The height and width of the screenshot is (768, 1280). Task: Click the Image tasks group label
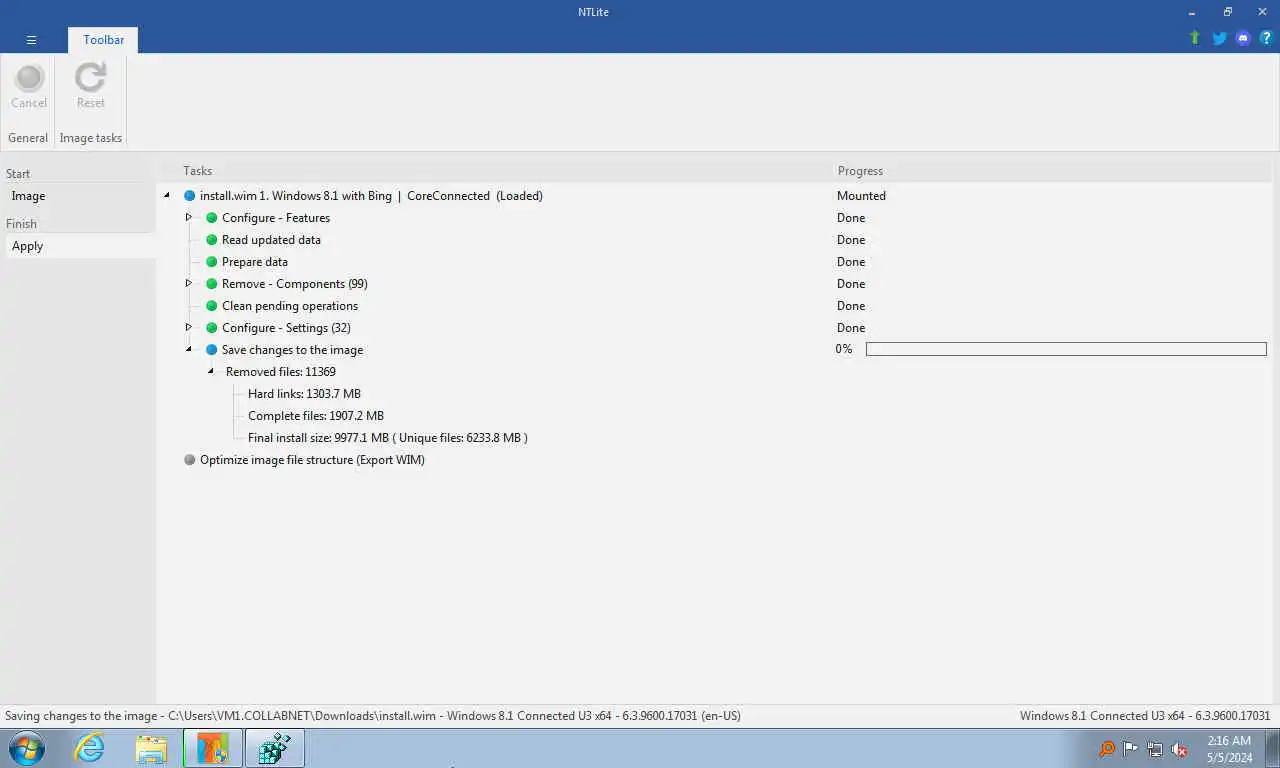[x=91, y=138]
